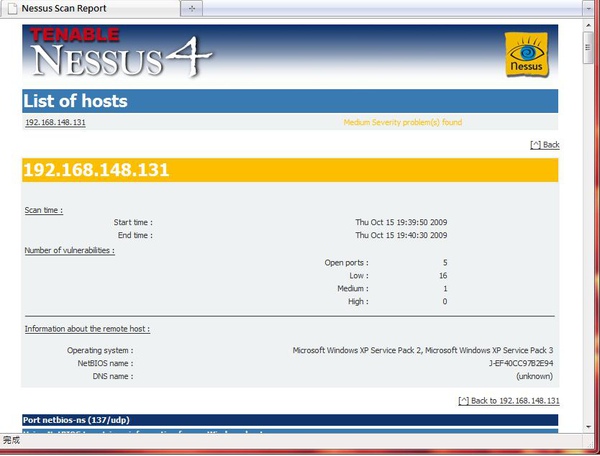This screenshot has height=456, width=600.
Task: Click the page icon on the Nessus tab
Action: tap(13, 8)
